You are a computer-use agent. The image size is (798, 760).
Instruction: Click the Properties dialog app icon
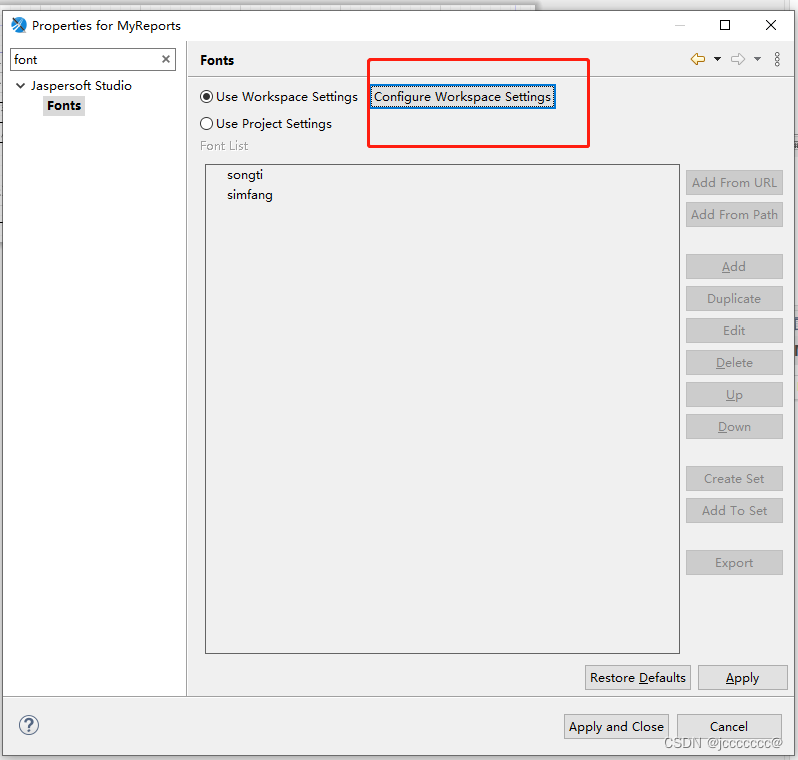(x=19, y=25)
